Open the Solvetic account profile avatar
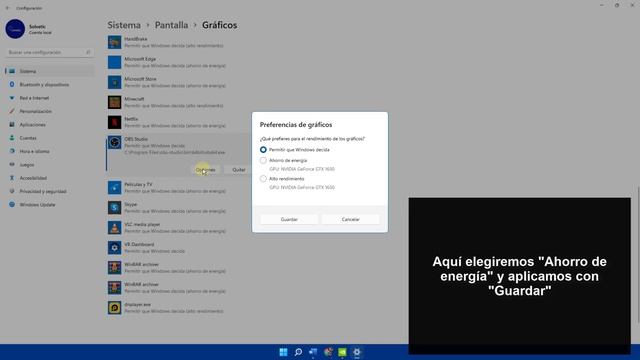Image resolution: width=640 pixels, height=360 pixels. (15, 29)
